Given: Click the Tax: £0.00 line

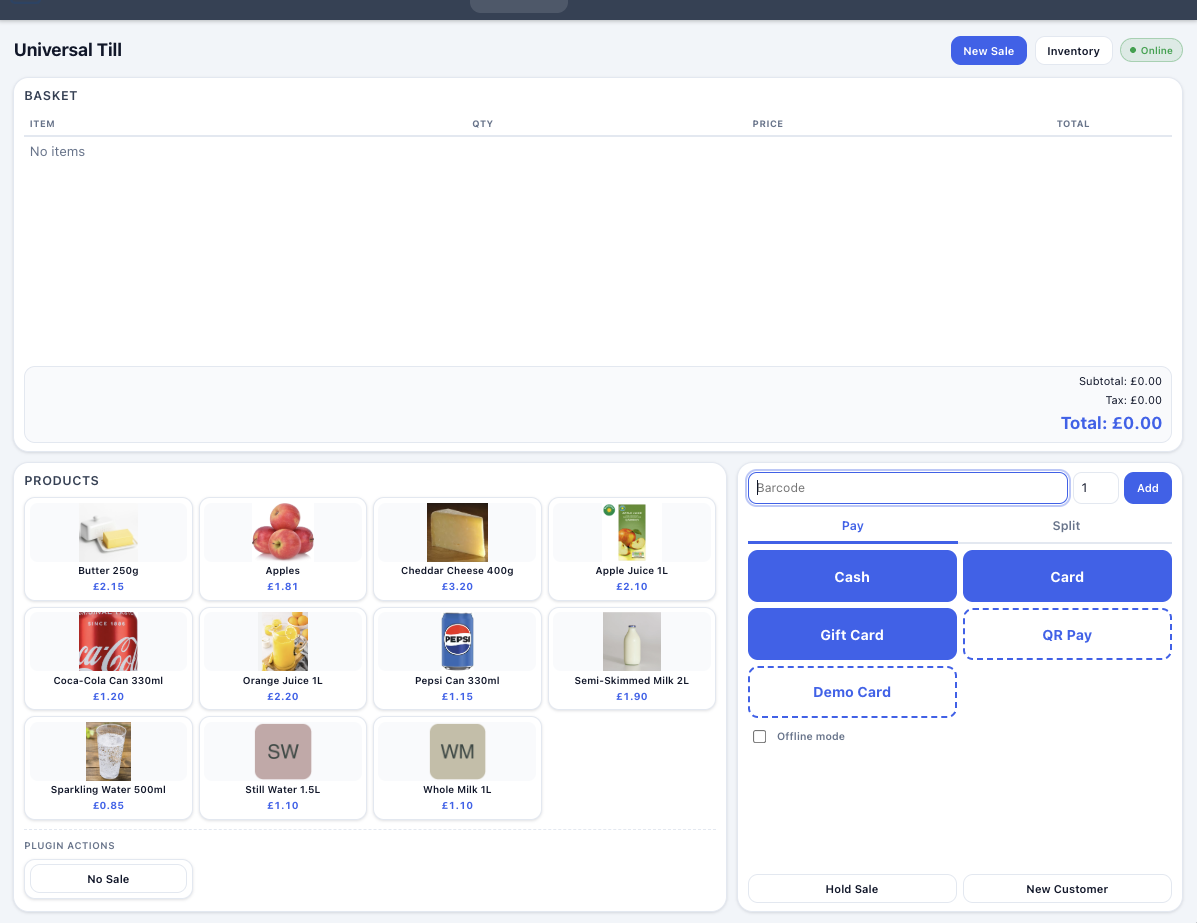Looking at the screenshot, I should [x=1133, y=400].
